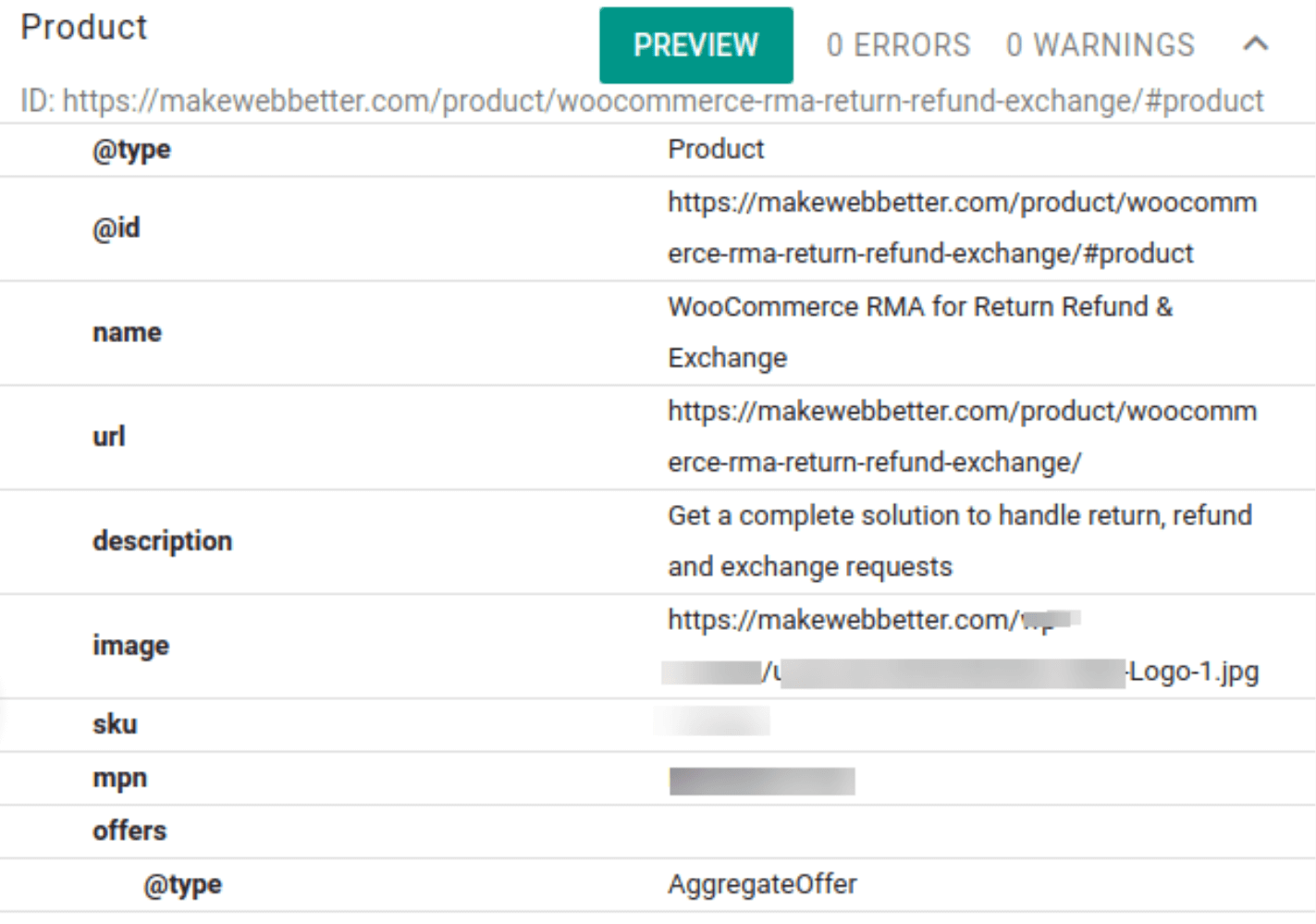Select the image property label
This screenshot has width=1316, height=924.
130,646
